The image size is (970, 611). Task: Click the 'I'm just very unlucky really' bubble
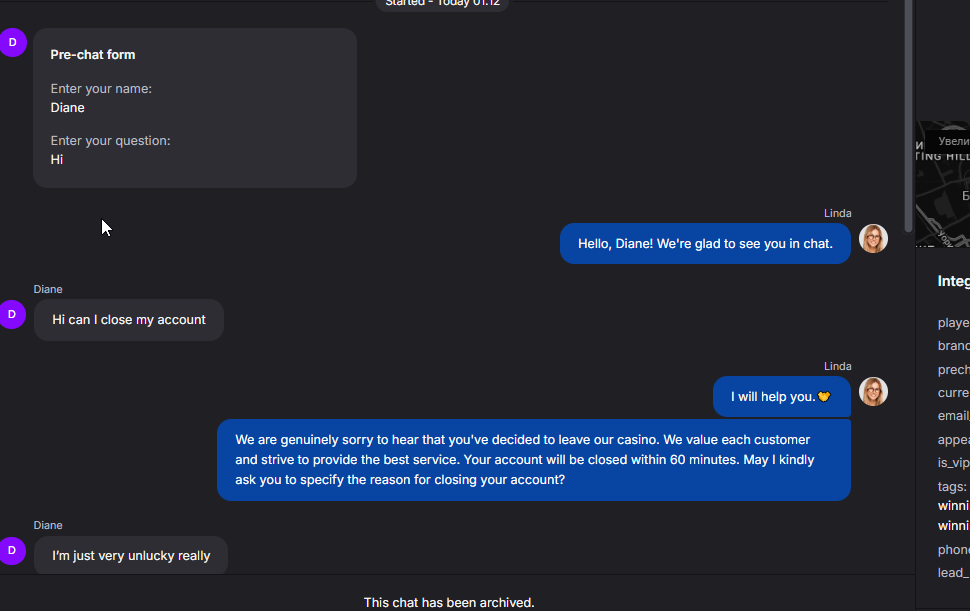(131, 556)
